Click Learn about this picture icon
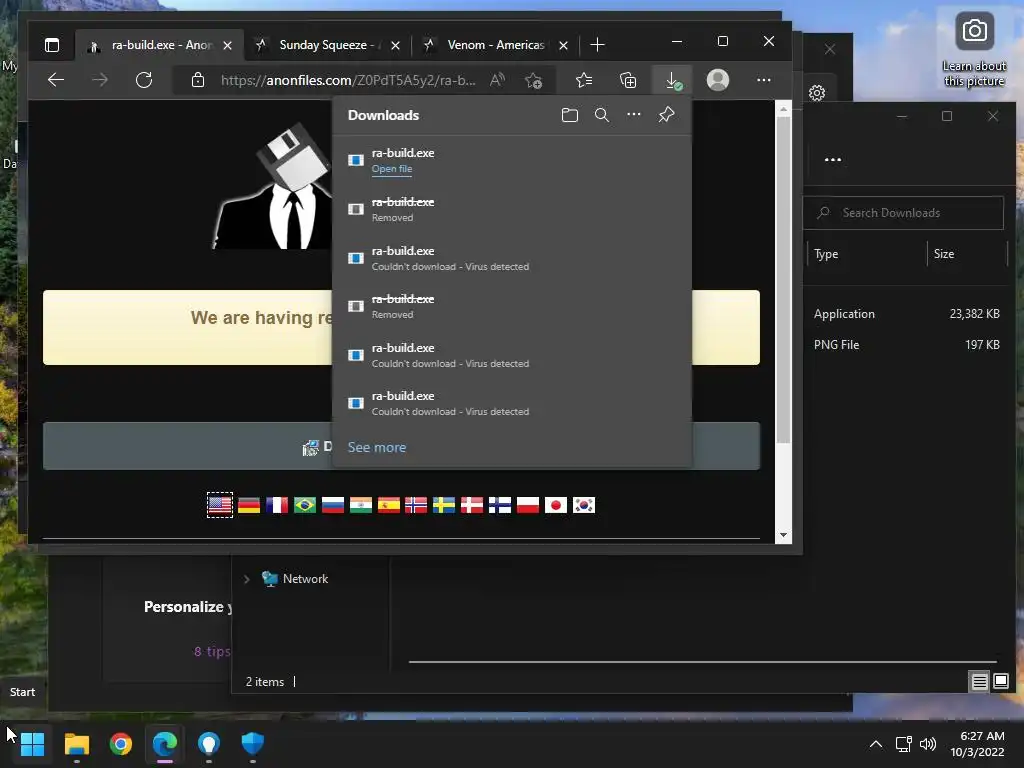Screen dimensions: 1024x768 [x=974, y=50]
